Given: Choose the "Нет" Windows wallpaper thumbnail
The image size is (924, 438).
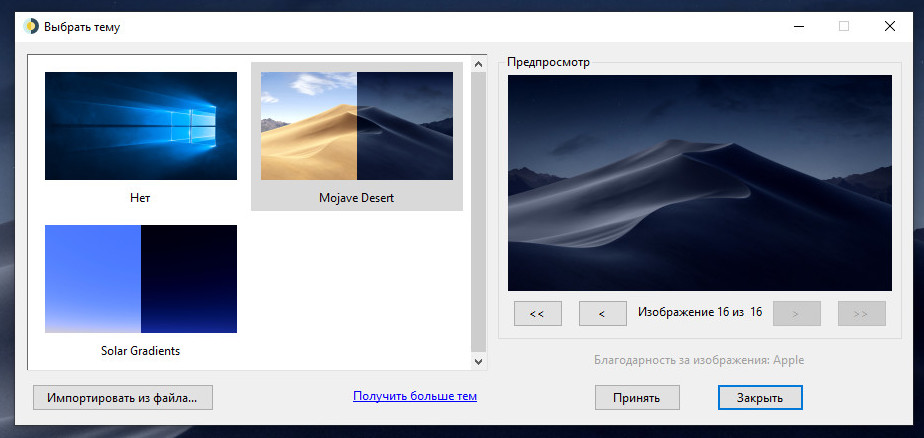Looking at the screenshot, I should pyautogui.click(x=141, y=126).
